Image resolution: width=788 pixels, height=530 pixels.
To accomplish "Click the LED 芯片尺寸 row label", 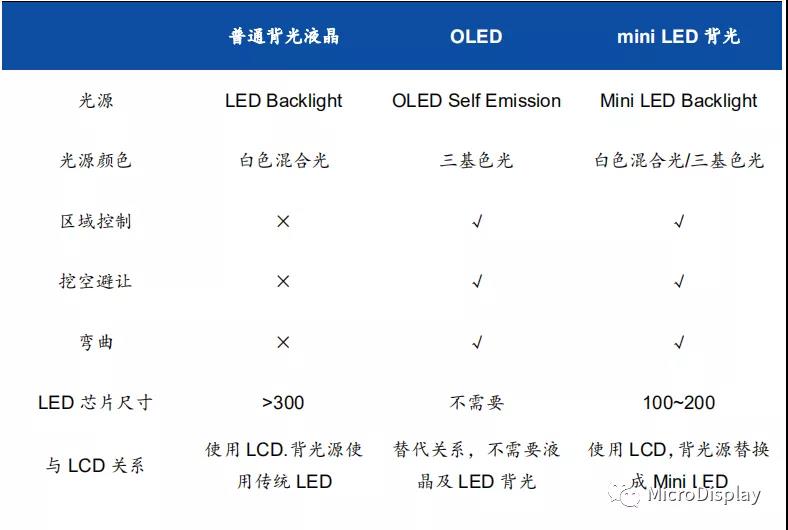I will pos(96,403).
